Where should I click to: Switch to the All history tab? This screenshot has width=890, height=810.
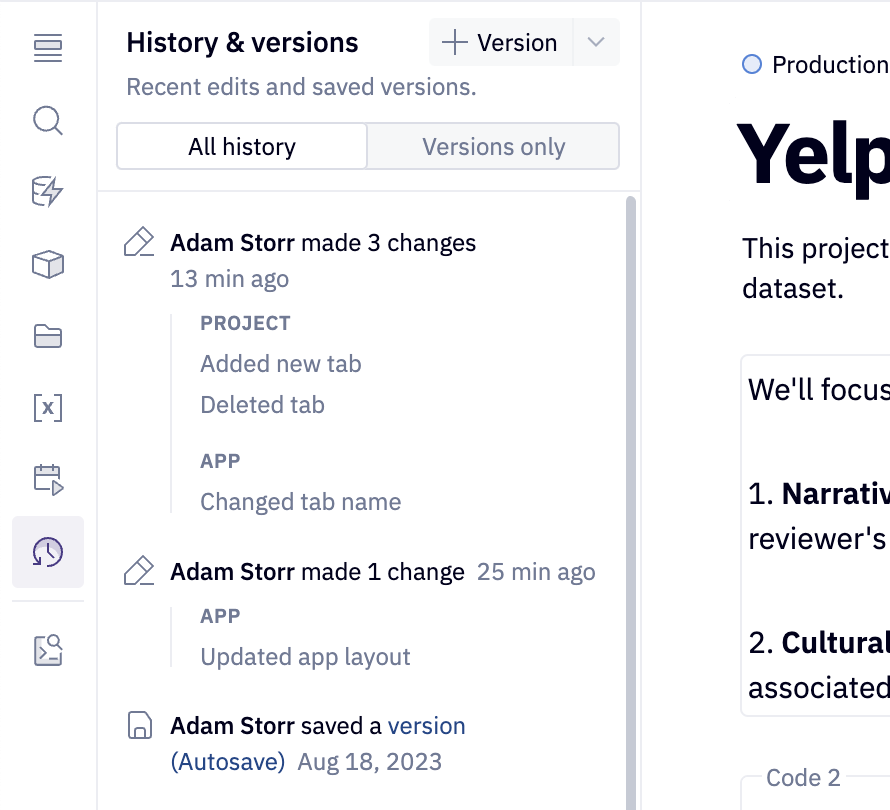pyautogui.click(x=241, y=146)
